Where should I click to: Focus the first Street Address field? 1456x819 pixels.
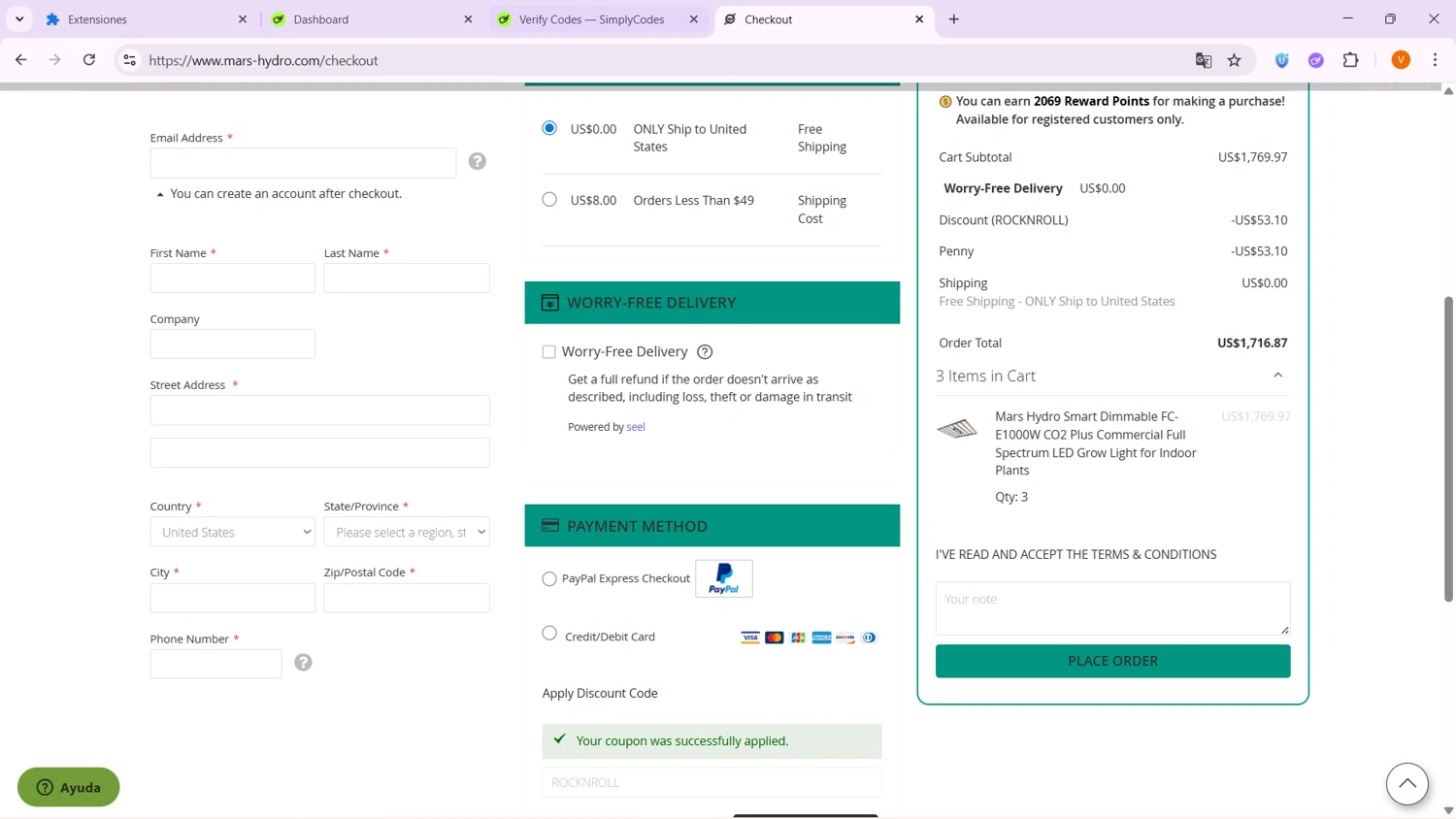[x=320, y=409]
